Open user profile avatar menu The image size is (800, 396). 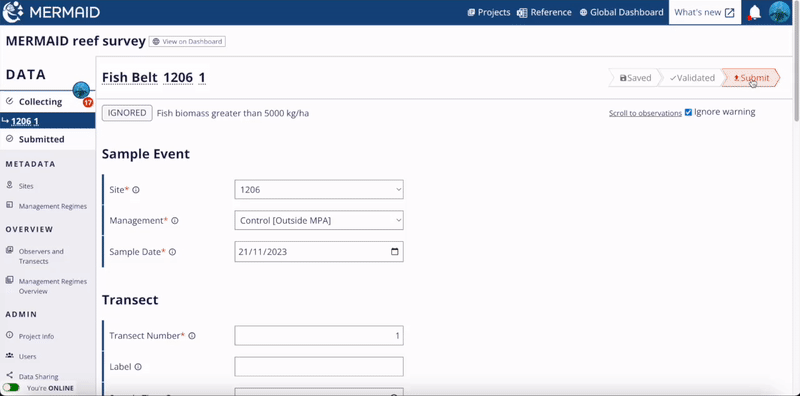coord(780,12)
